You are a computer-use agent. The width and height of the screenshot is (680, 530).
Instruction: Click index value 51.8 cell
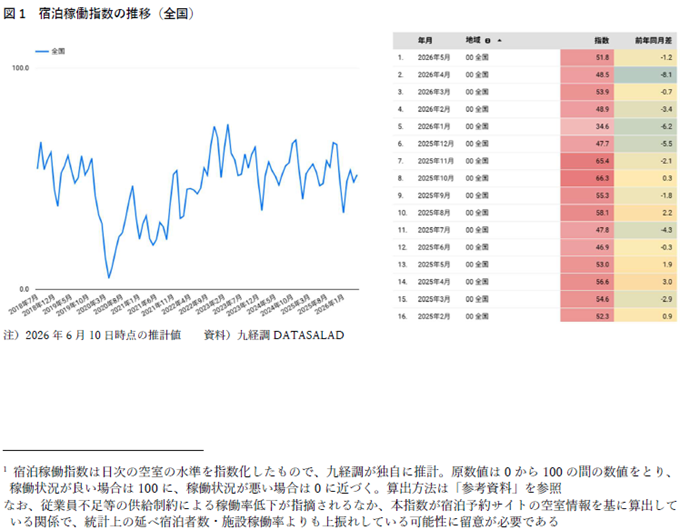(x=587, y=57)
